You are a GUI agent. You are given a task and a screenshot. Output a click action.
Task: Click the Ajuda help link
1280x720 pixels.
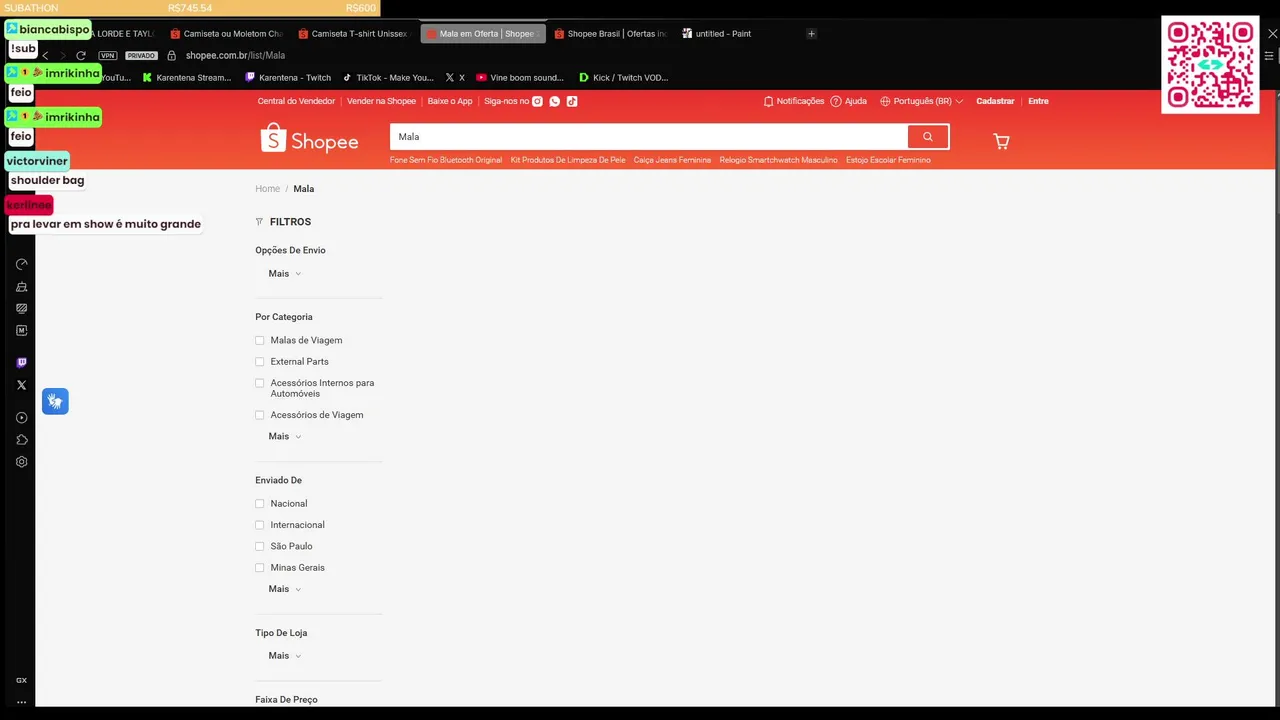(849, 101)
